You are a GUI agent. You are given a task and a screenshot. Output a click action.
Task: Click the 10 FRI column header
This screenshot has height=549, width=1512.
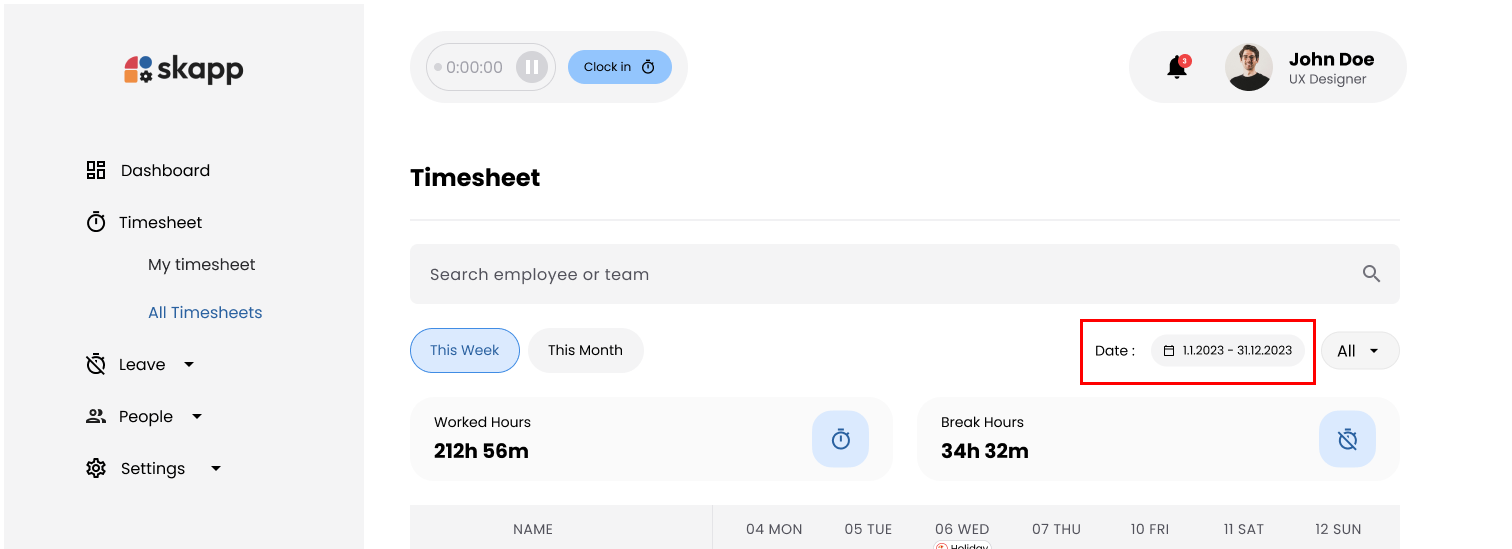[x=1150, y=529]
